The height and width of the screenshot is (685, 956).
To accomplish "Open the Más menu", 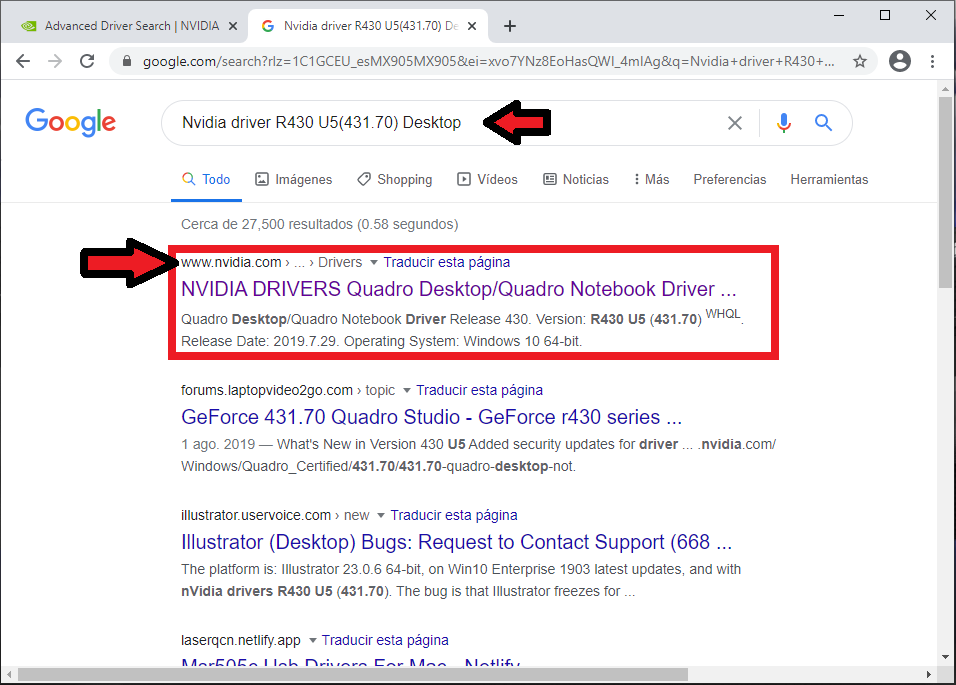I will click(651, 179).
